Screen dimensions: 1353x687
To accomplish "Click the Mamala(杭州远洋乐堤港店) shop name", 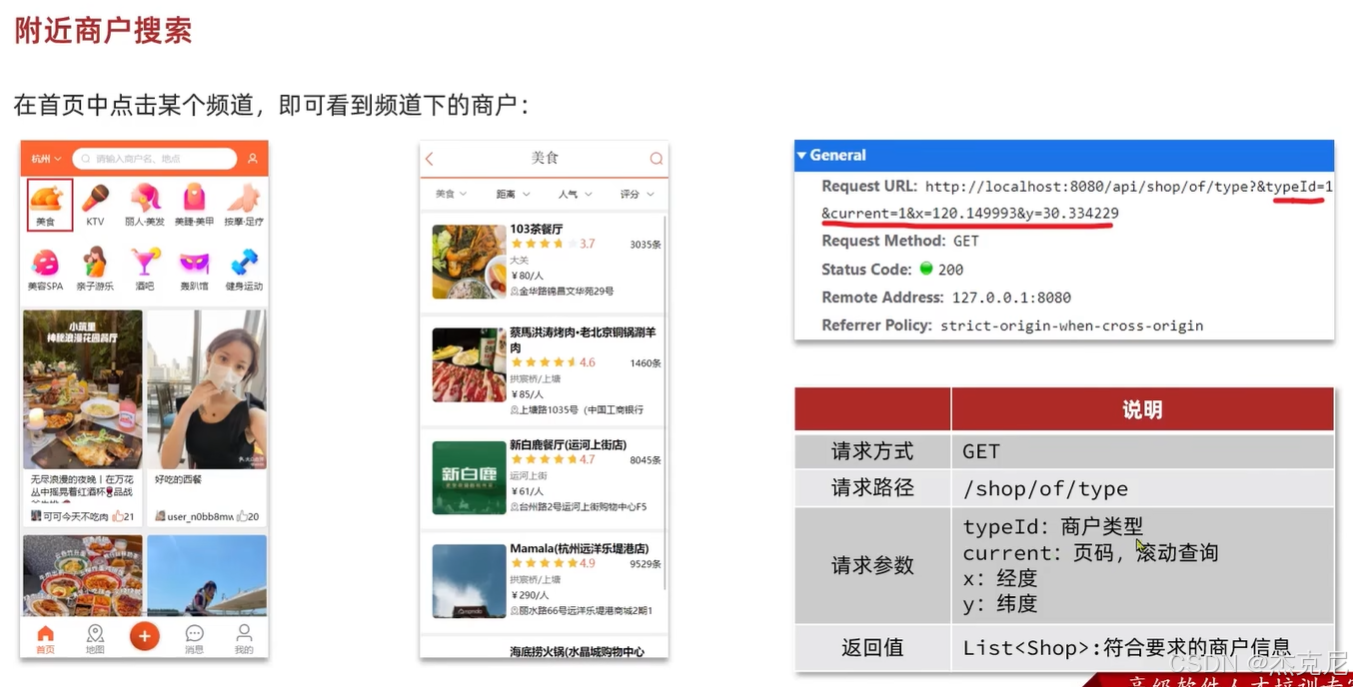I will coord(579,549).
